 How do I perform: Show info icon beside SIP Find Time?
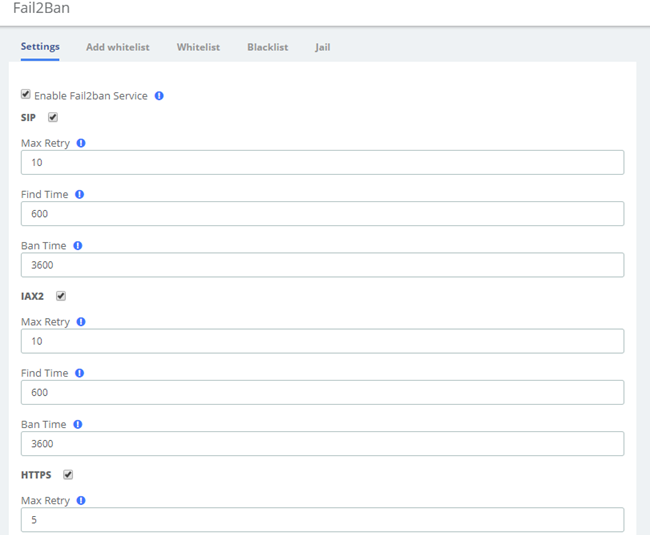coord(80,194)
